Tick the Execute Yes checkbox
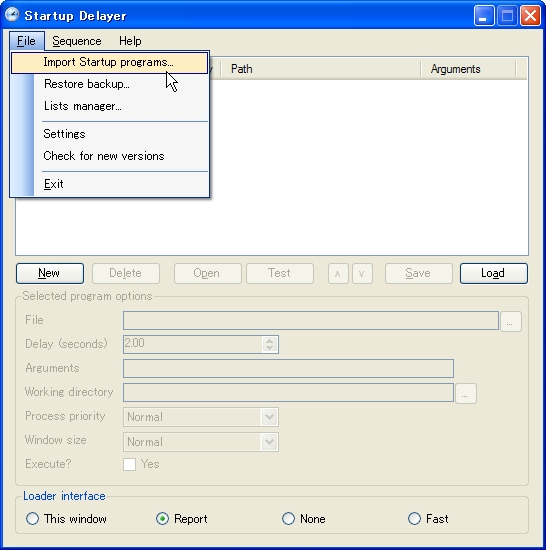 [x=129, y=464]
